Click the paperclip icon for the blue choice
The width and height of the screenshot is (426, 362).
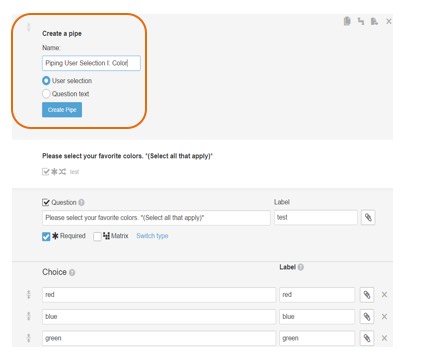point(367,316)
